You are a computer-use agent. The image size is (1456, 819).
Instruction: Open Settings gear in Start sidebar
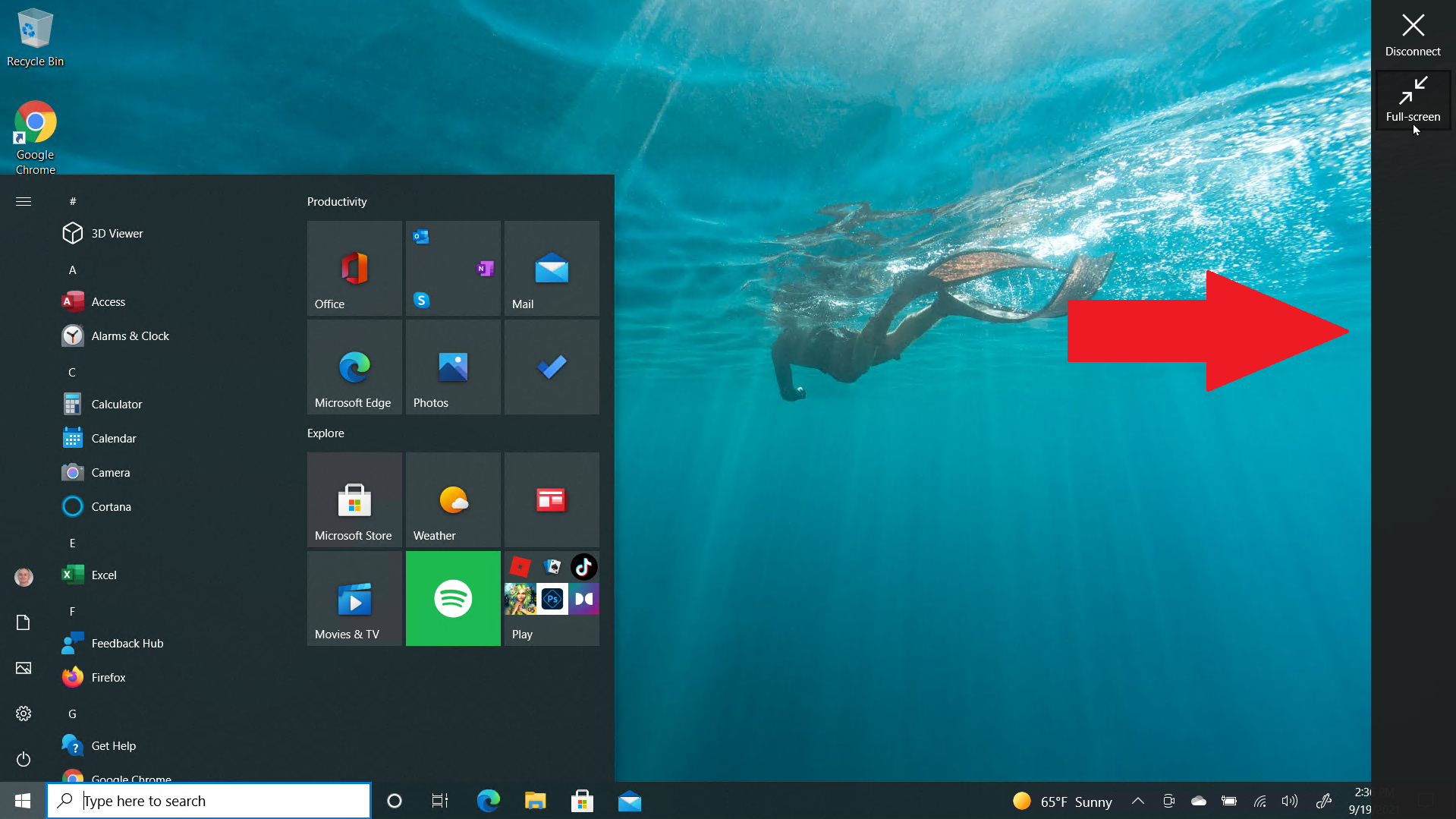pos(24,713)
